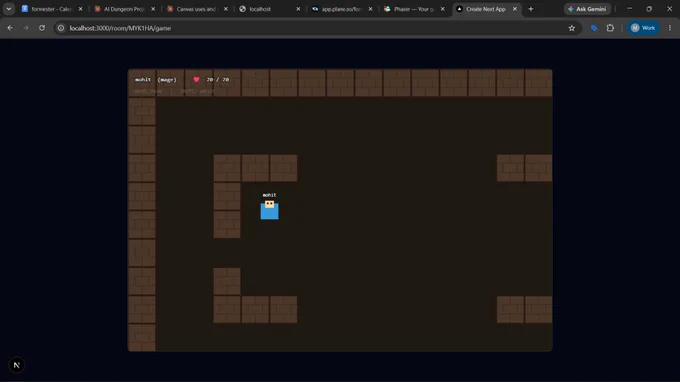The width and height of the screenshot is (680, 382).
Task: Click the blue mohit player character
Action: [269, 209]
